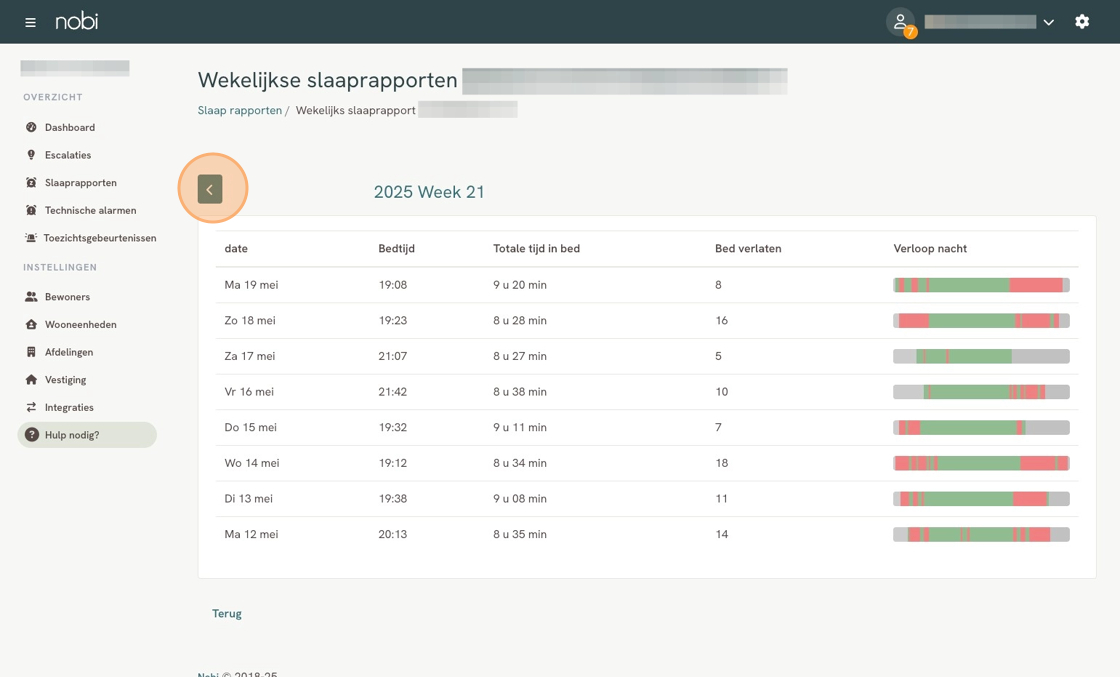The image size is (1120, 677).
Task: Open Toezichtsgebeurtenissen in sidebar
Action: tap(99, 238)
